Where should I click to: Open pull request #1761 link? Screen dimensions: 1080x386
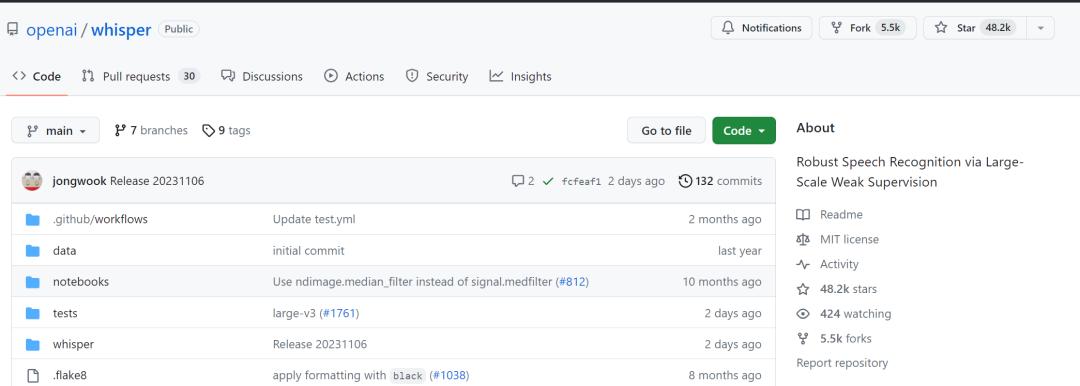point(338,313)
